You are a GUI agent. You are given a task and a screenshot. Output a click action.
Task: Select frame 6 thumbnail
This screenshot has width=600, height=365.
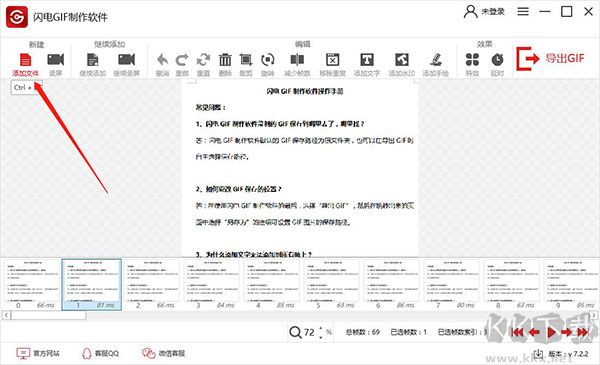pos(392,285)
